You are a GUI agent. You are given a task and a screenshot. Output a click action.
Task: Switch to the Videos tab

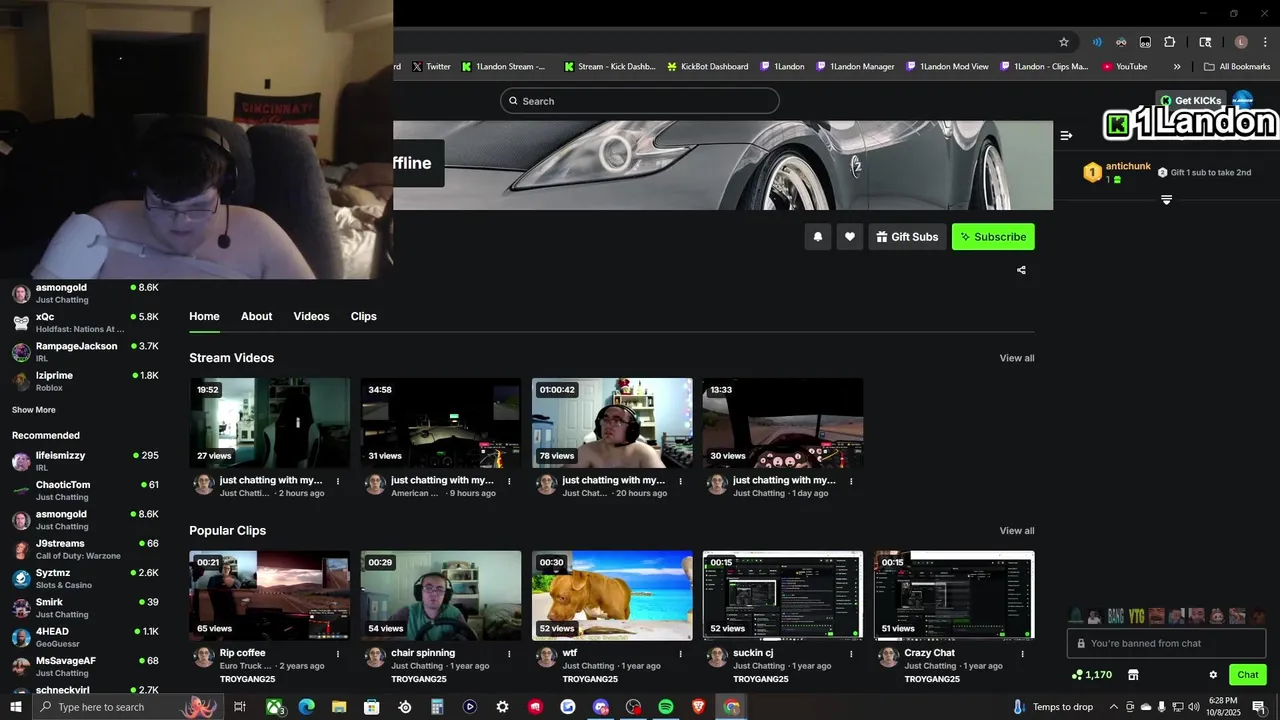point(311,316)
